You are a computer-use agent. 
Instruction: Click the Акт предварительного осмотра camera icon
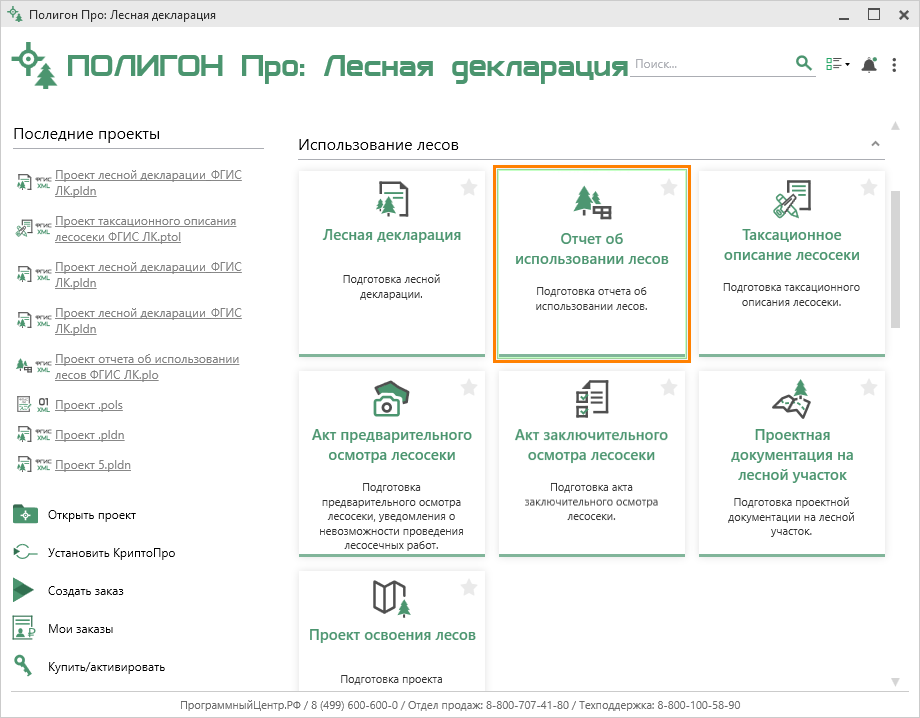pyautogui.click(x=391, y=399)
